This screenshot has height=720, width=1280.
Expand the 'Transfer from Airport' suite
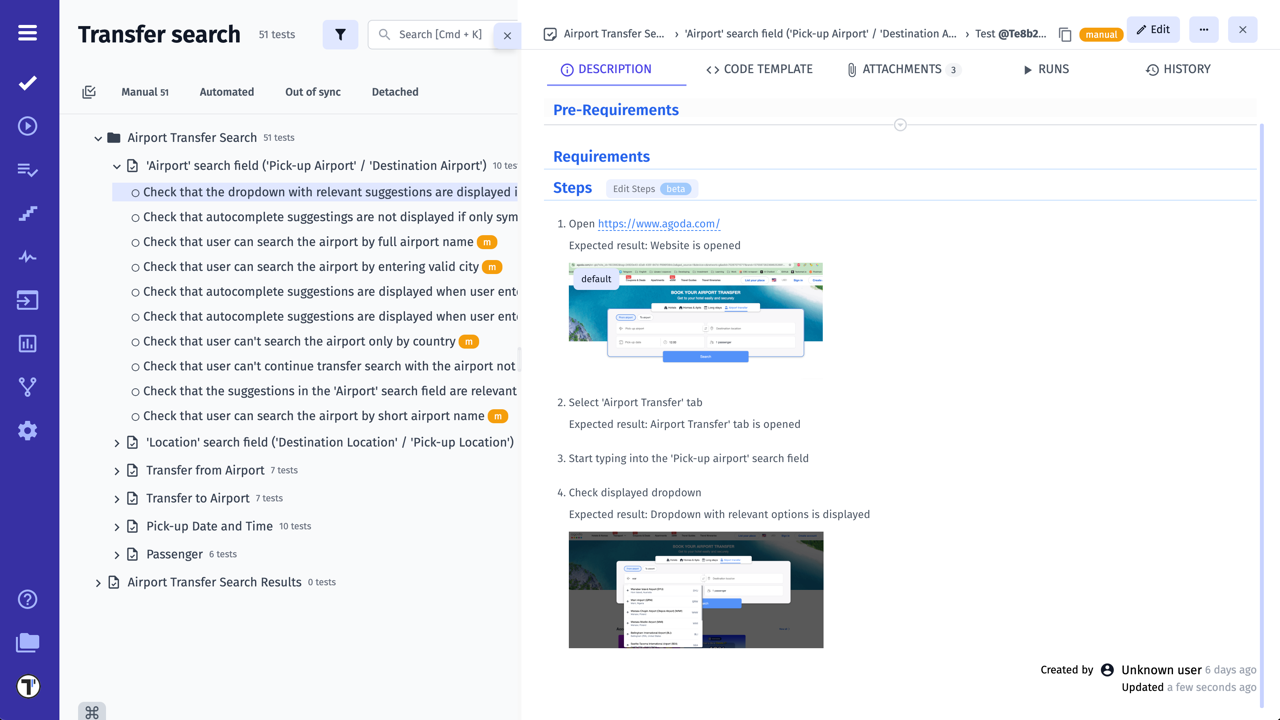pos(117,471)
